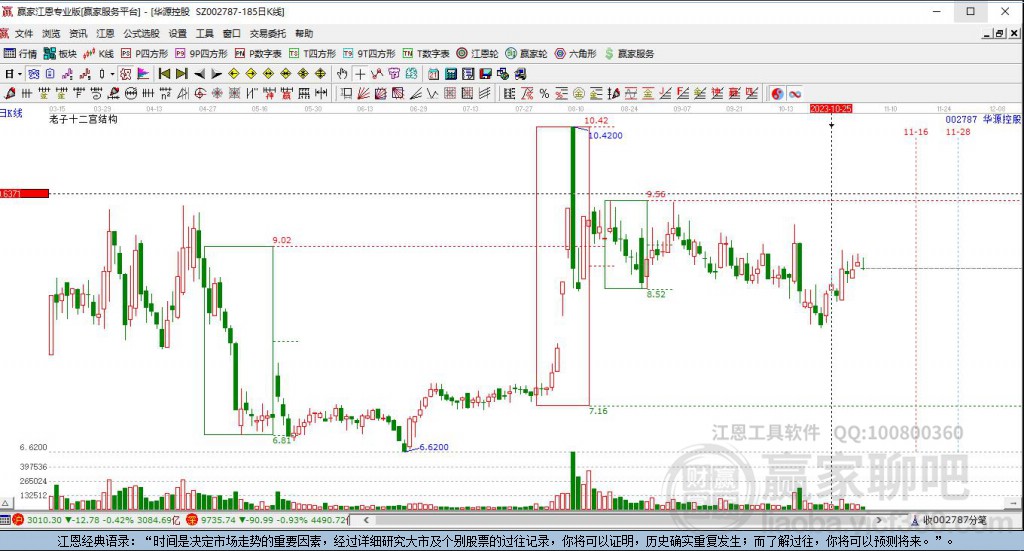Open the 浏览 menu
The image size is (1024, 551).
click(x=51, y=33)
